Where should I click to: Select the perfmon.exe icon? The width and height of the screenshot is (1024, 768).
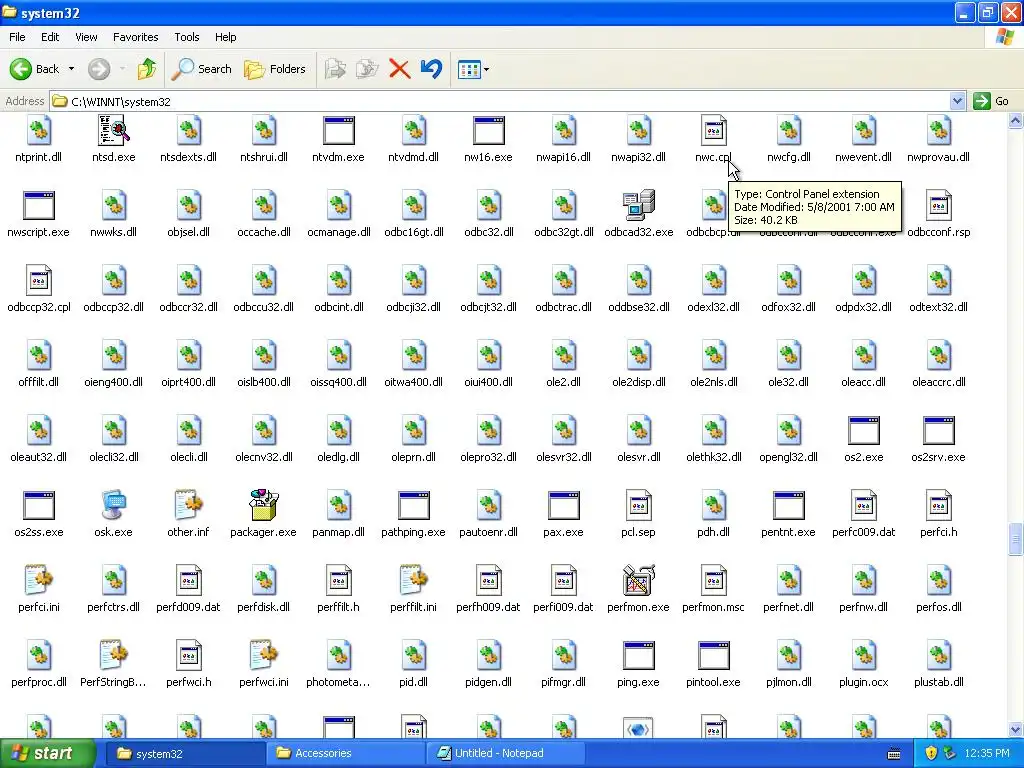(639, 580)
